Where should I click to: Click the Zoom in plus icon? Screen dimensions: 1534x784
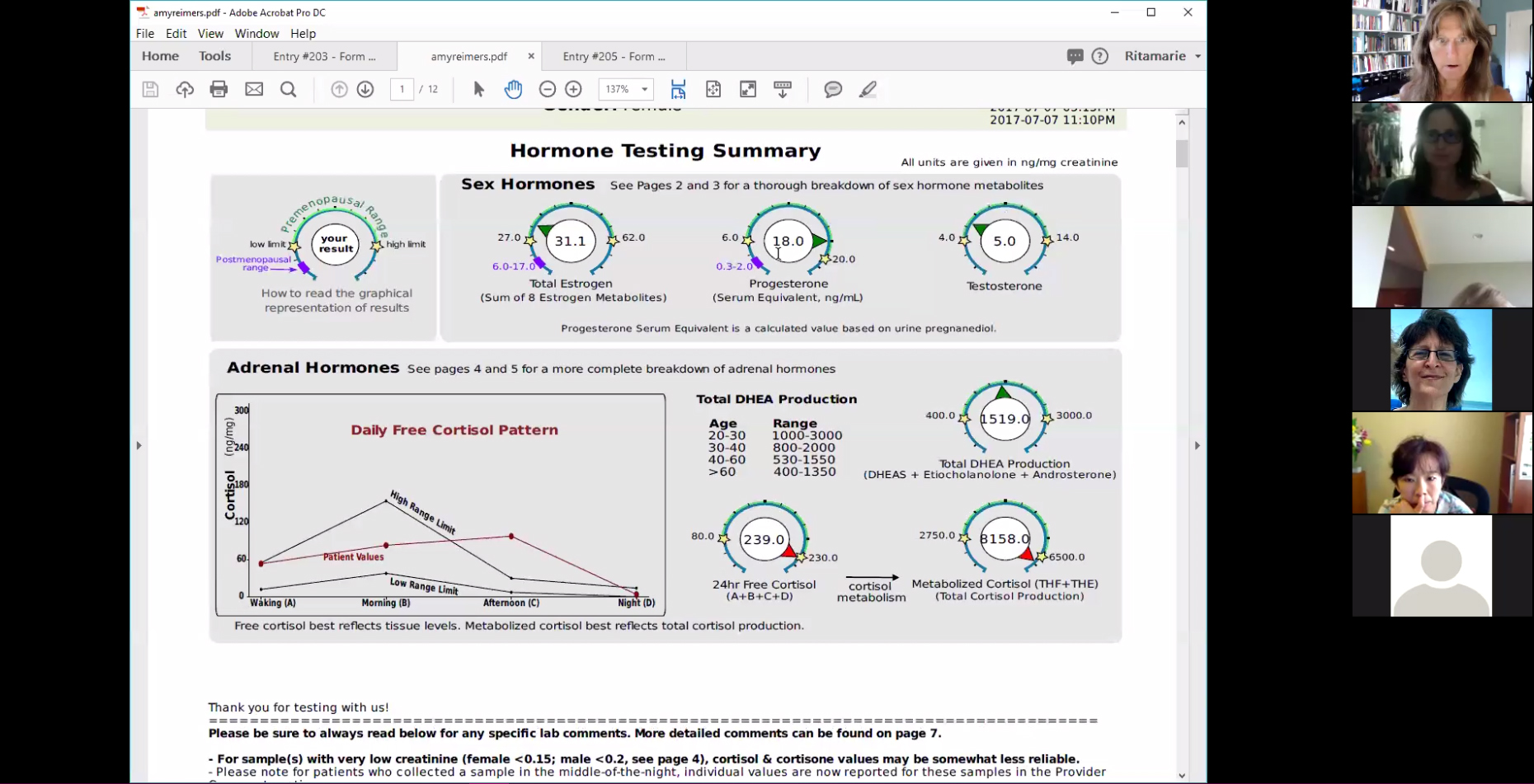[x=574, y=89]
